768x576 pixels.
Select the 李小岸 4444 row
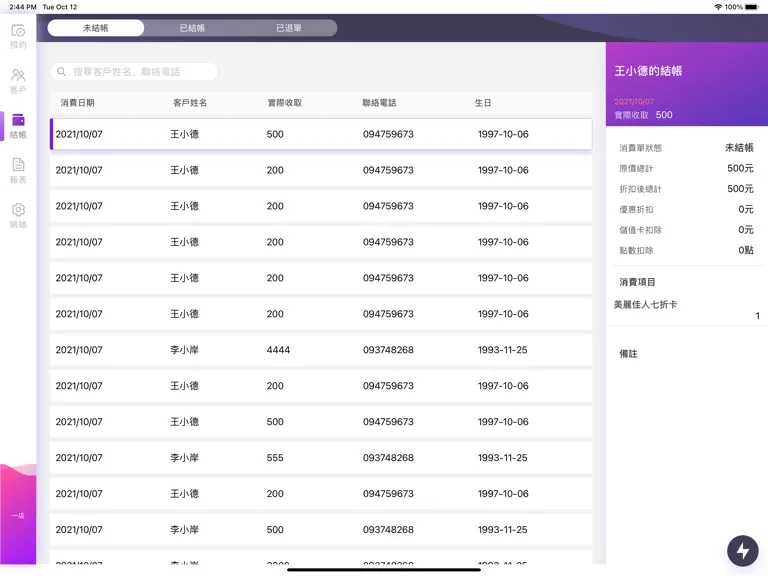click(x=321, y=350)
